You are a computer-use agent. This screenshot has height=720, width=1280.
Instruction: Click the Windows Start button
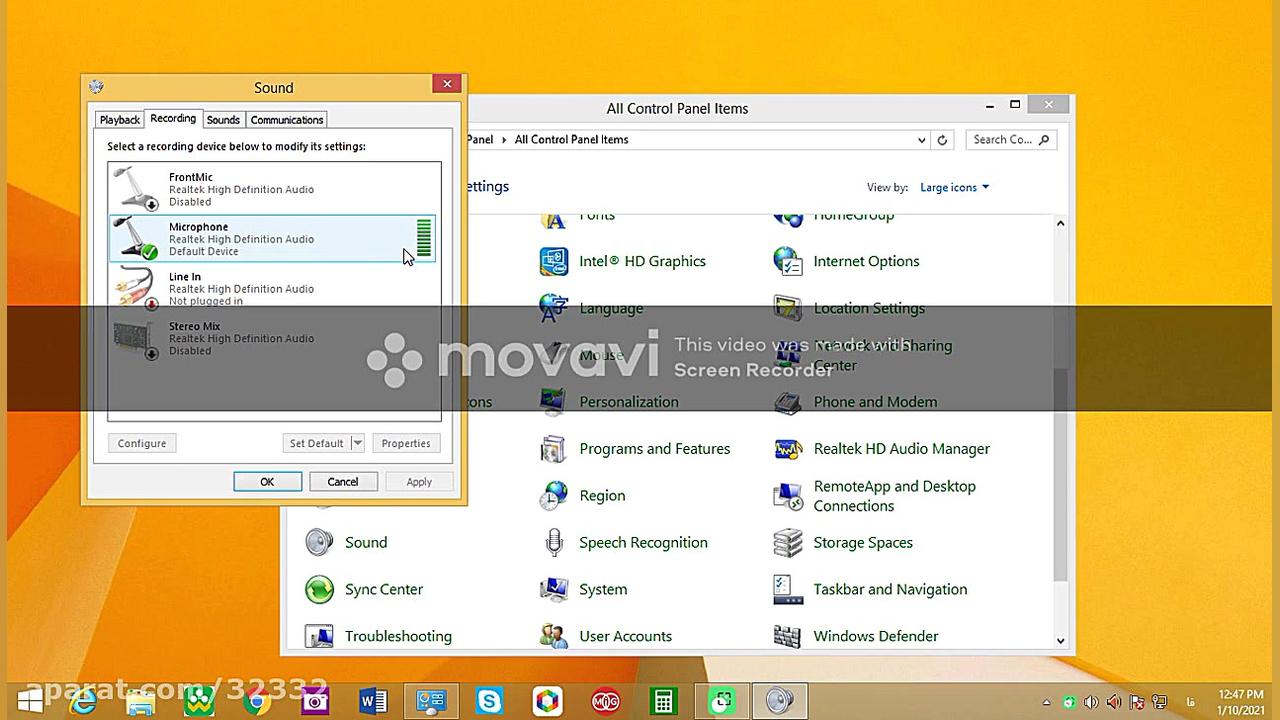click(x=29, y=701)
